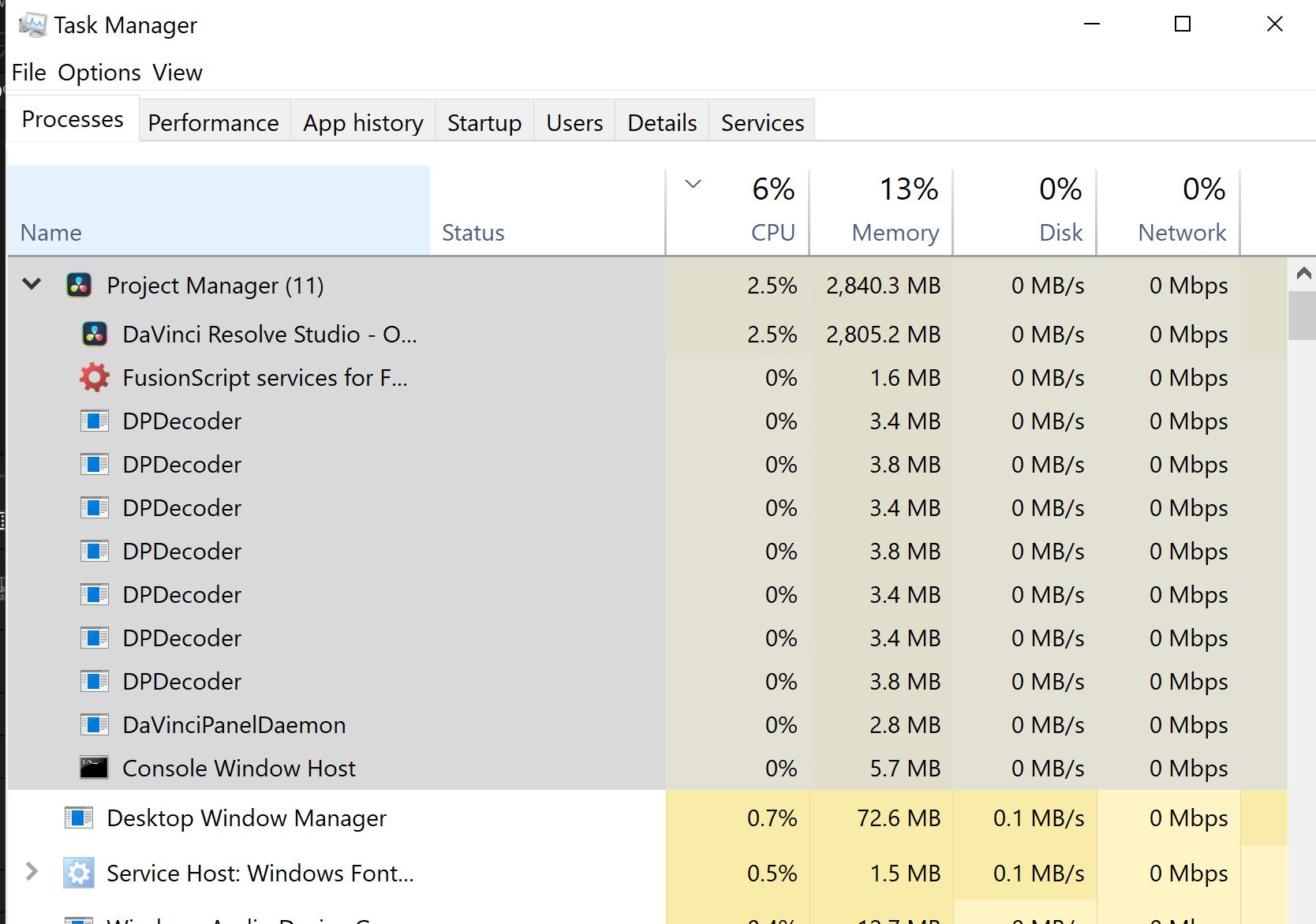The width and height of the screenshot is (1316, 924).
Task: Click the vertical scrollbar thumb
Action: click(x=1303, y=316)
